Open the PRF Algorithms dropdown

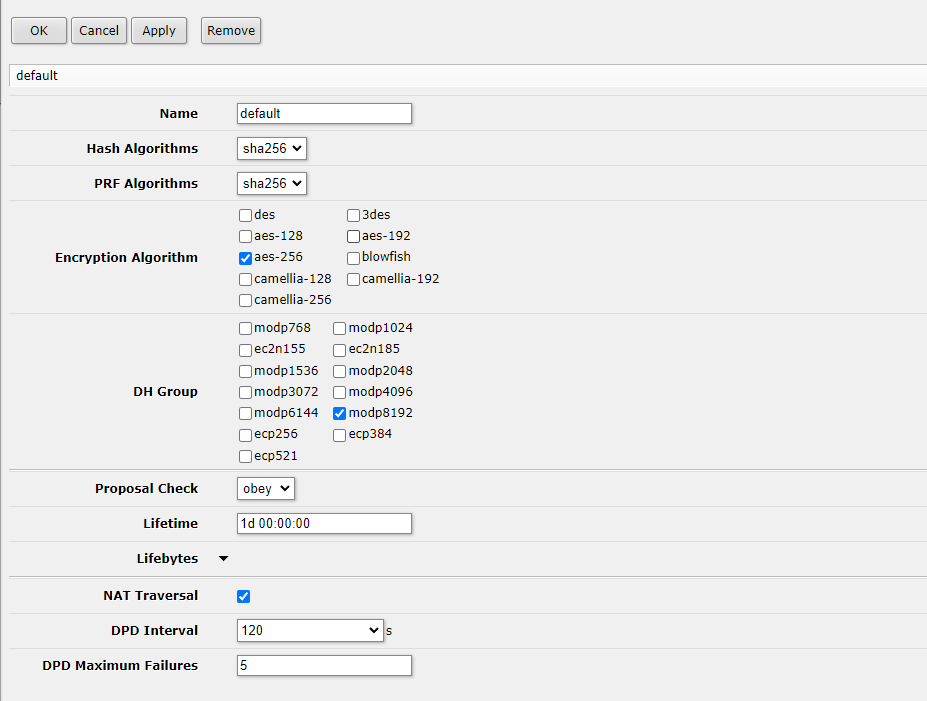[x=272, y=184]
